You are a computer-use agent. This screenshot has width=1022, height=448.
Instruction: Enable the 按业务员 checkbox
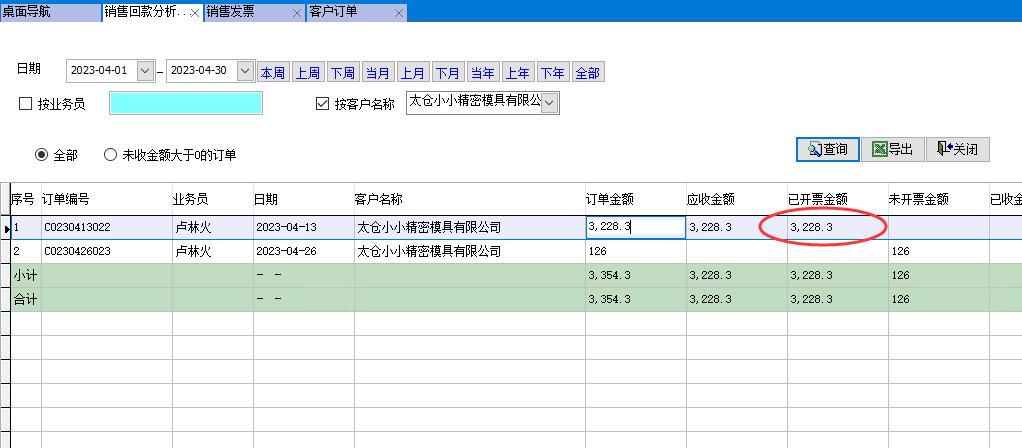pos(26,103)
